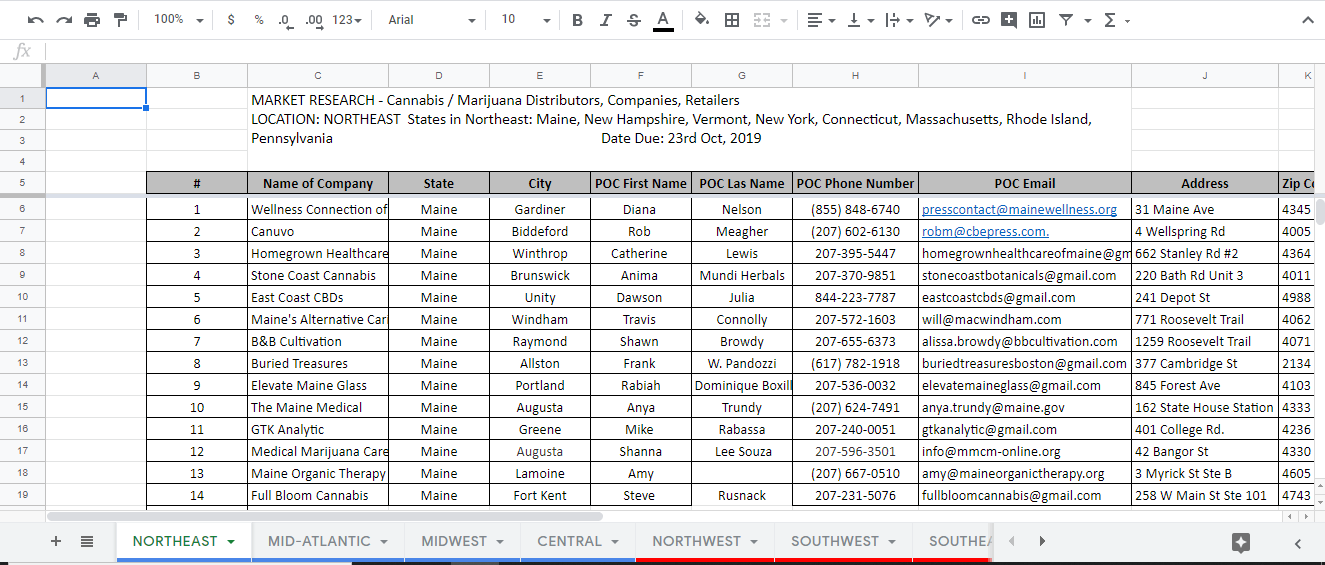
Task: Toggle strikethrough formatting
Action: [x=633, y=20]
